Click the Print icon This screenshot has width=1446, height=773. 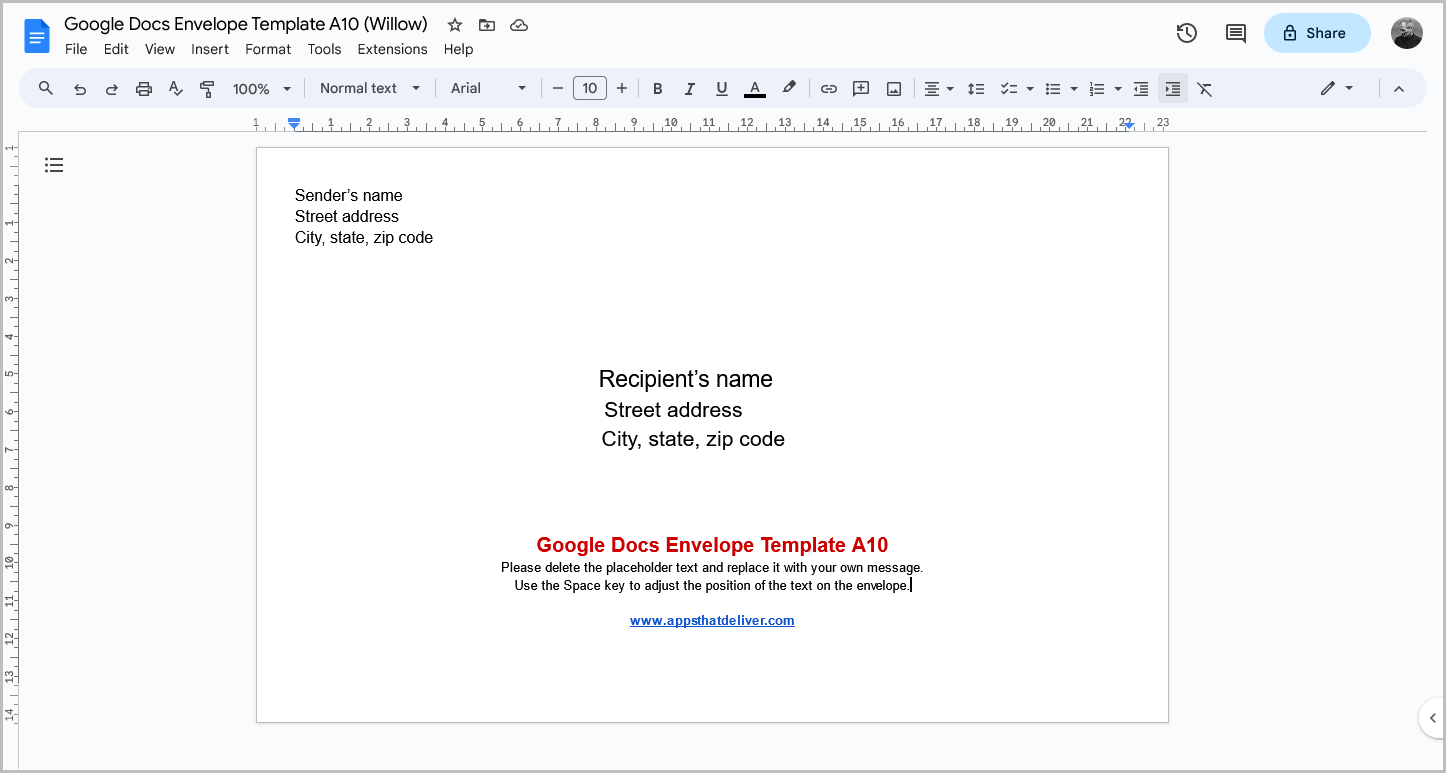coord(143,88)
